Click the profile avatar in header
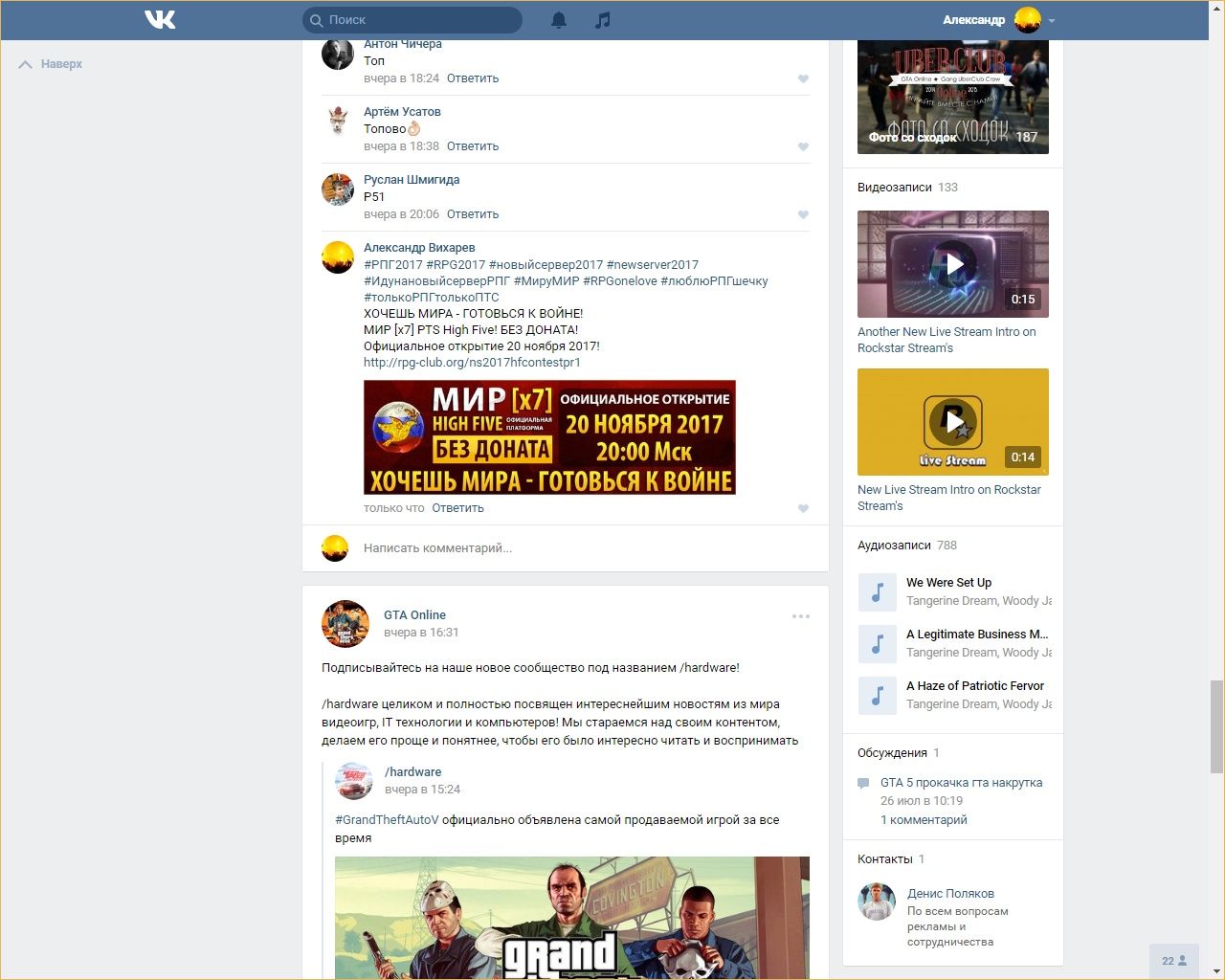The height and width of the screenshot is (980, 1225). tap(1028, 20)
